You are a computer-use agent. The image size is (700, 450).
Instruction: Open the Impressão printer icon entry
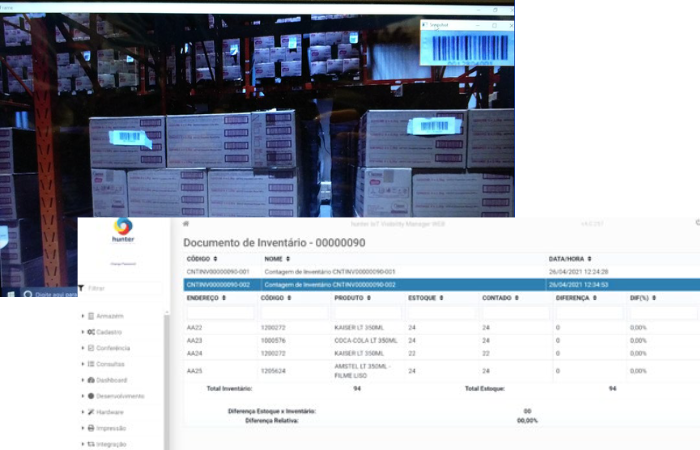[x=91, y=428]
